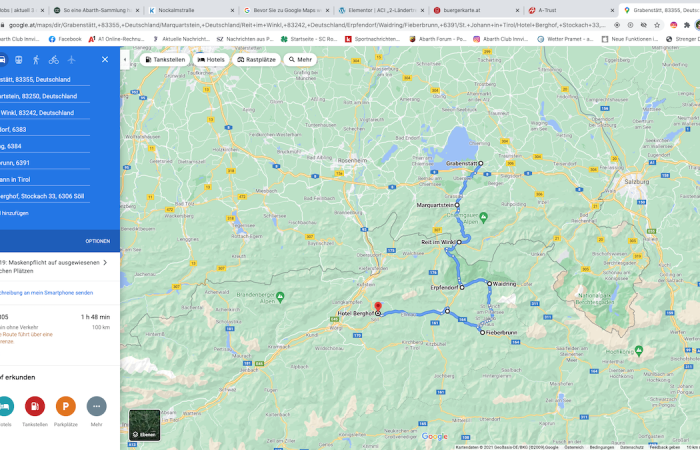Filter map by Hotels chip
The height and width of the screenshot is (450, 700).
click(211, 60)
